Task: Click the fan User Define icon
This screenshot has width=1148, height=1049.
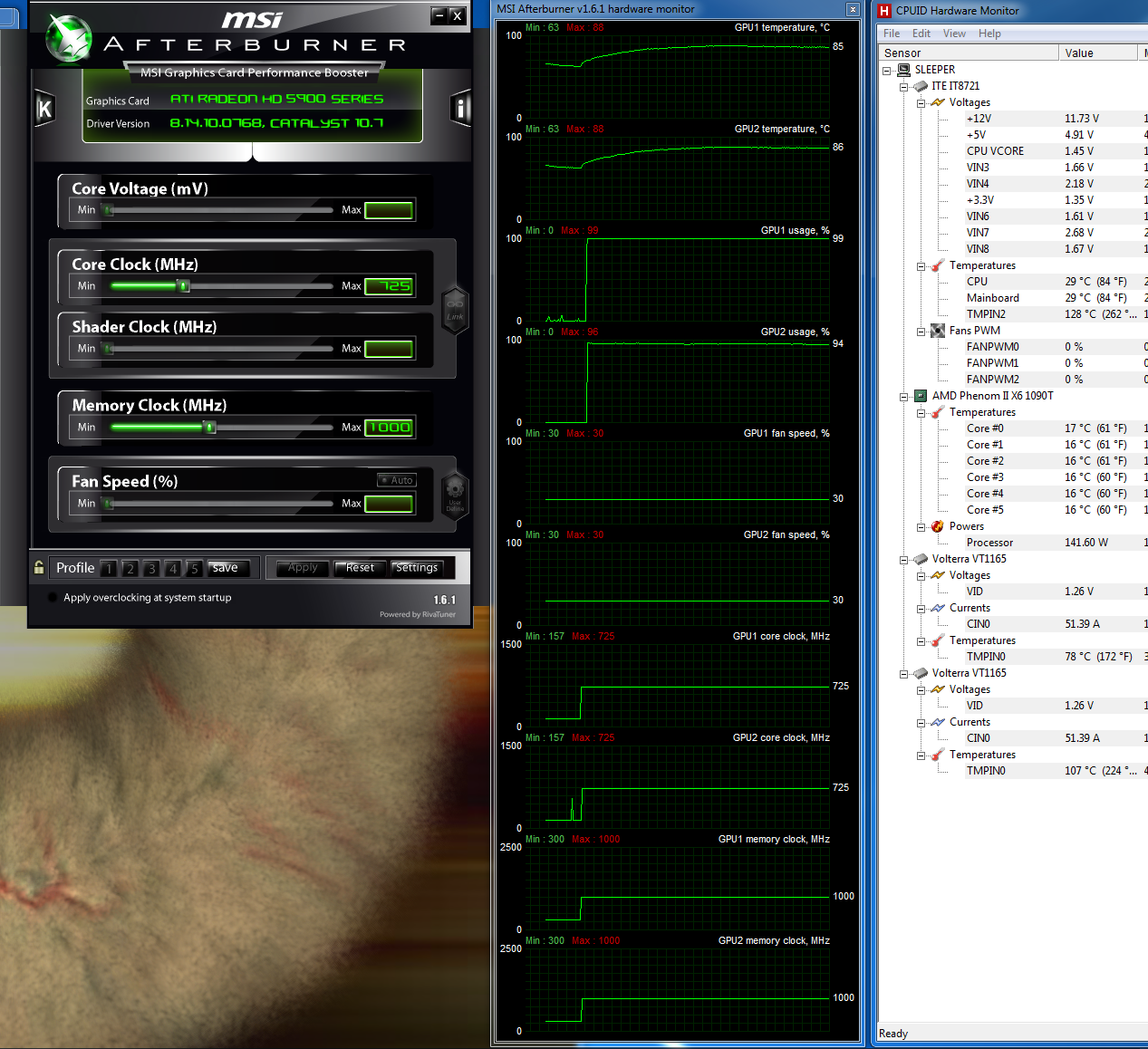Action: coord(455,495)
